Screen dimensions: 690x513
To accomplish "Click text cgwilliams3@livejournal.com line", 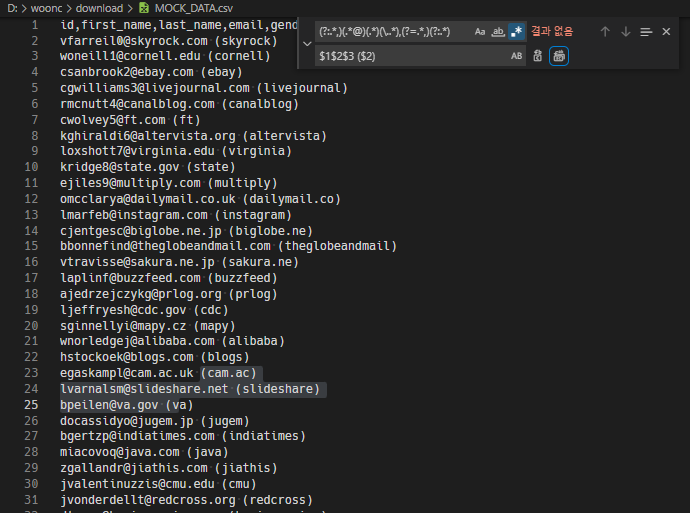I will pos(204,88).
